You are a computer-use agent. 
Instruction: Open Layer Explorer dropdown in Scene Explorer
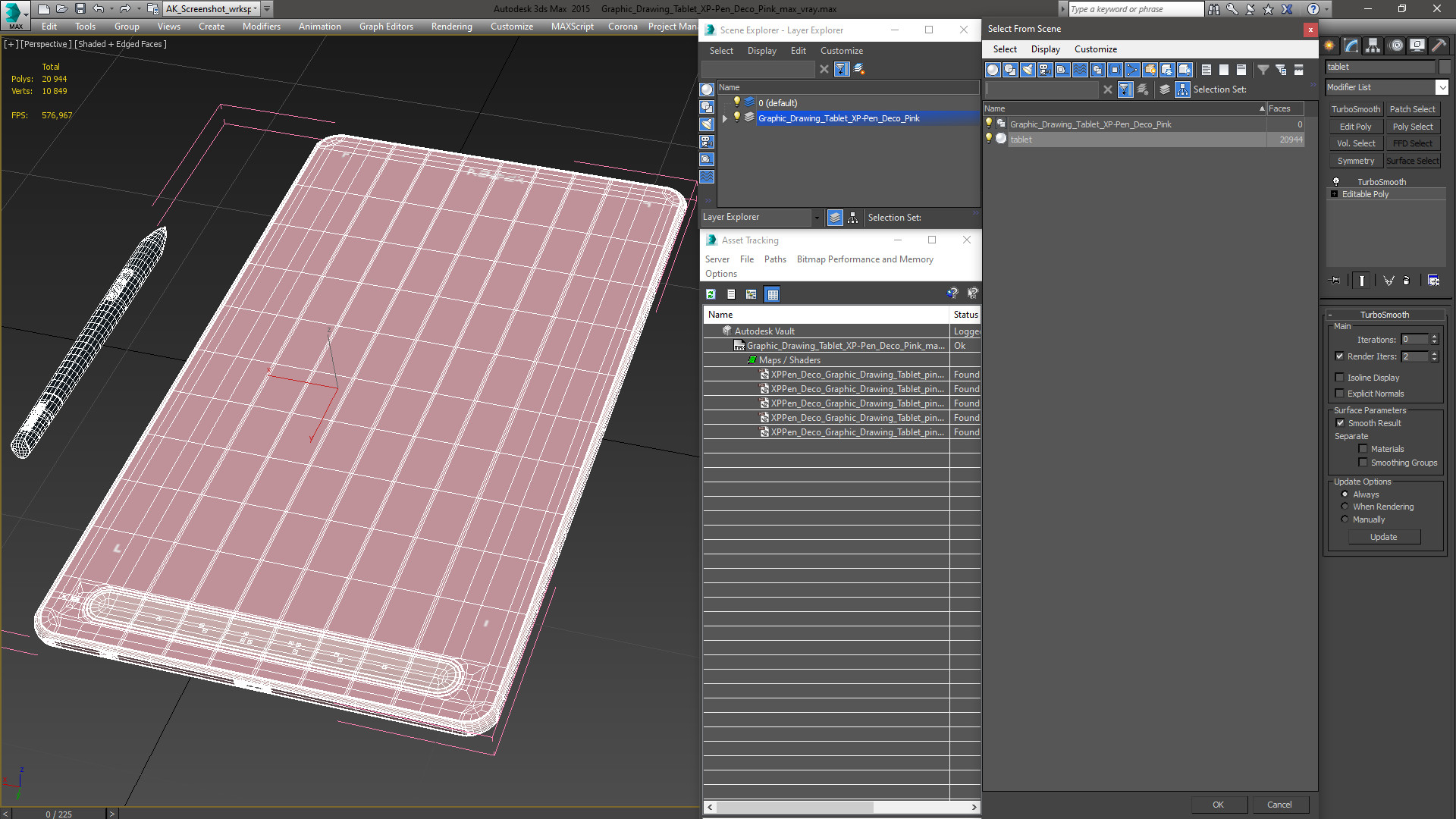click(x=817, y=218)
